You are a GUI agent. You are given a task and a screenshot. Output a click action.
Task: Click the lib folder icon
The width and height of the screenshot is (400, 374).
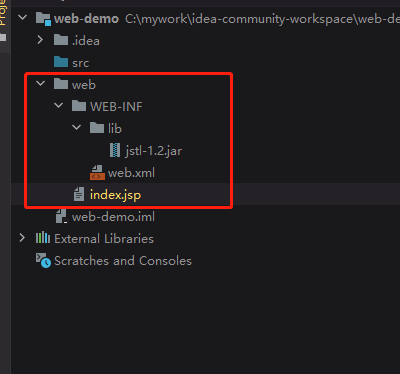point(97,128)
